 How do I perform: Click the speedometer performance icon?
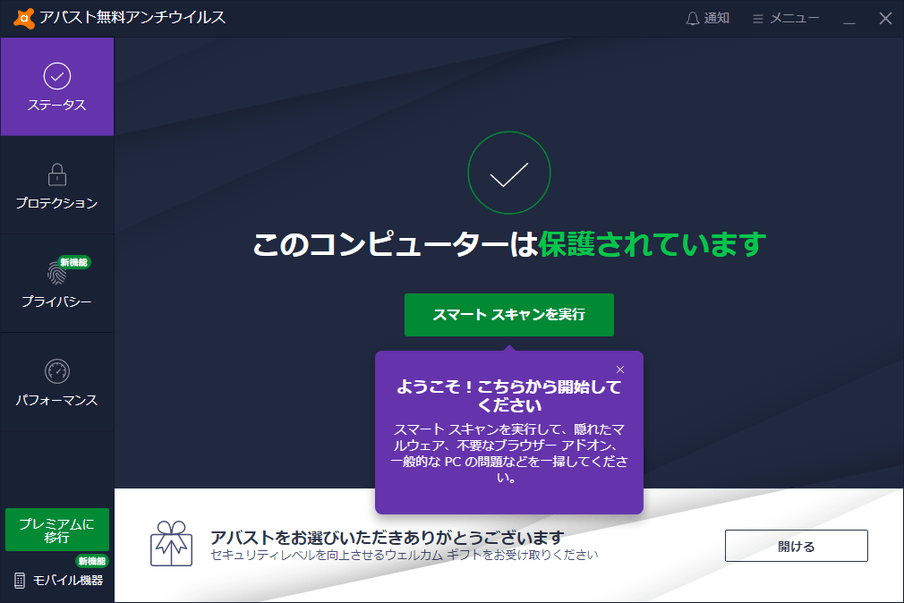(x=57, y=371)
